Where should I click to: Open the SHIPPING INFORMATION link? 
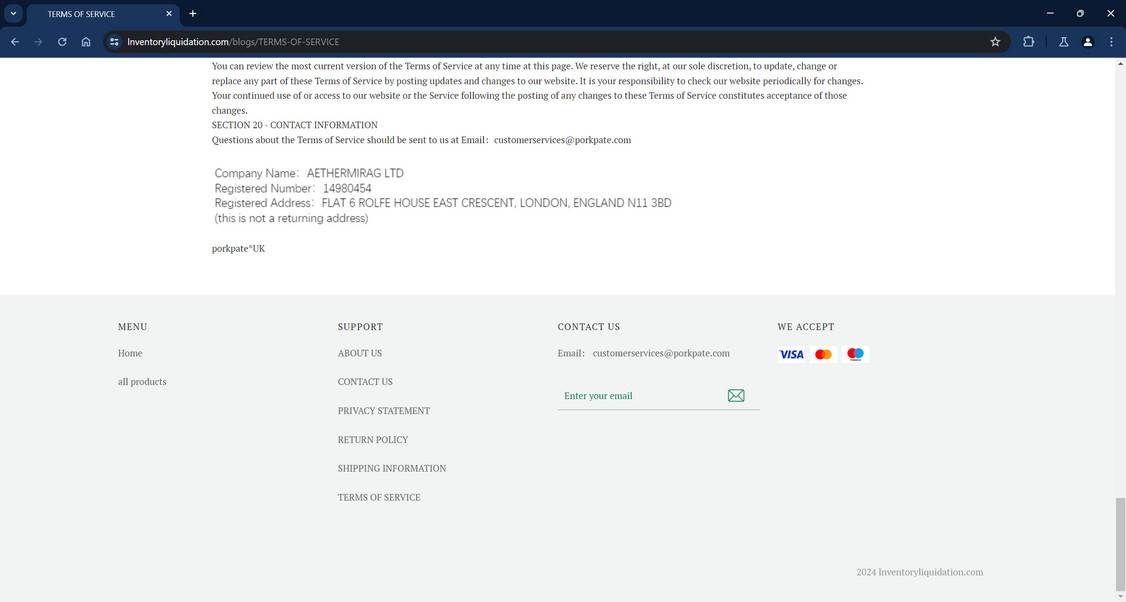391,468
